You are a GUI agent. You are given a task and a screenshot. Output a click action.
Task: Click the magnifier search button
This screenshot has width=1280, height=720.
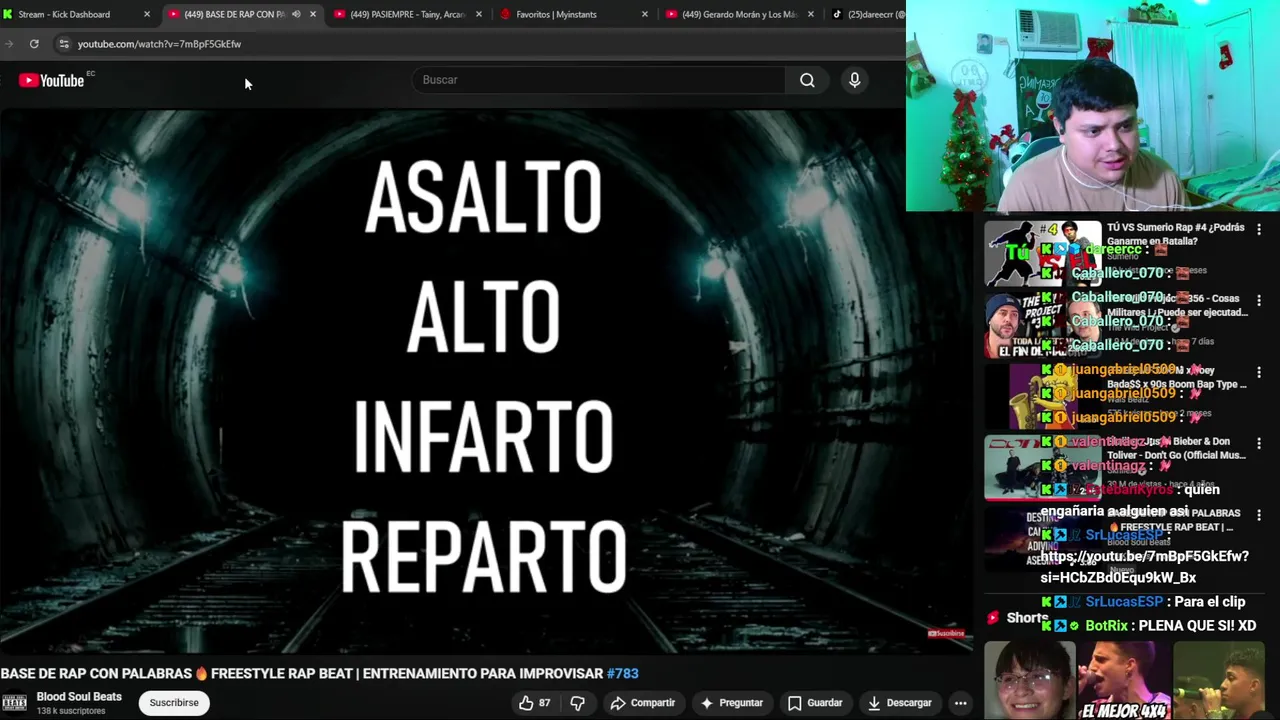tap(807, 80)
